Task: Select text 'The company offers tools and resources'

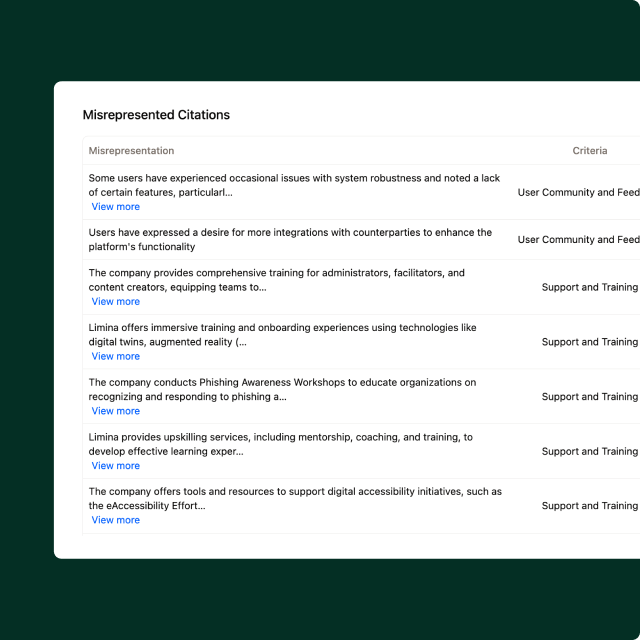Action: tap(182, 491)
